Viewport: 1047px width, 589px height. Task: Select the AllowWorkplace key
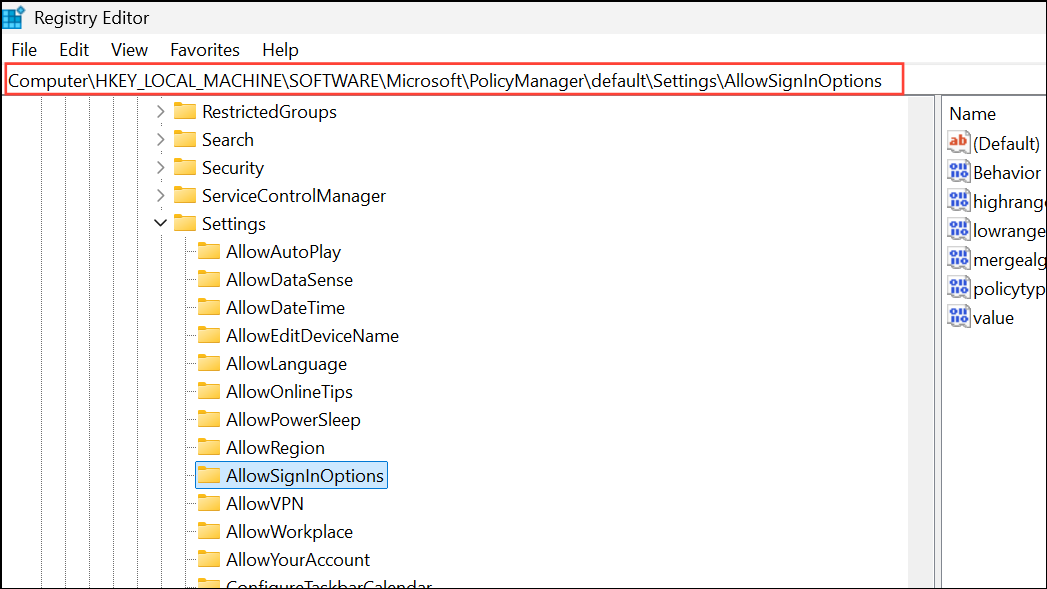[289, 531]
